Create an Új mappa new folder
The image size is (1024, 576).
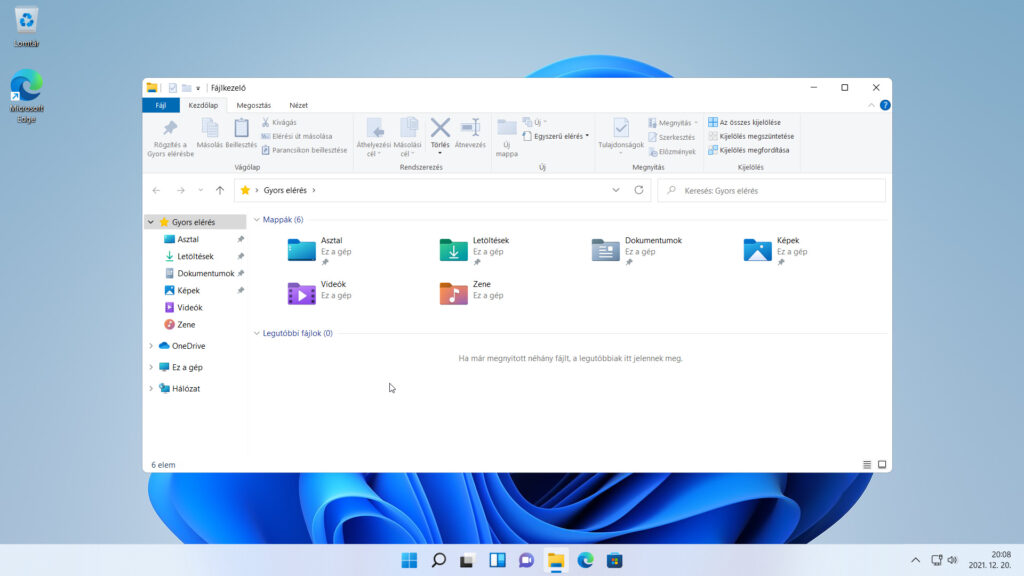tap(507, 137)
